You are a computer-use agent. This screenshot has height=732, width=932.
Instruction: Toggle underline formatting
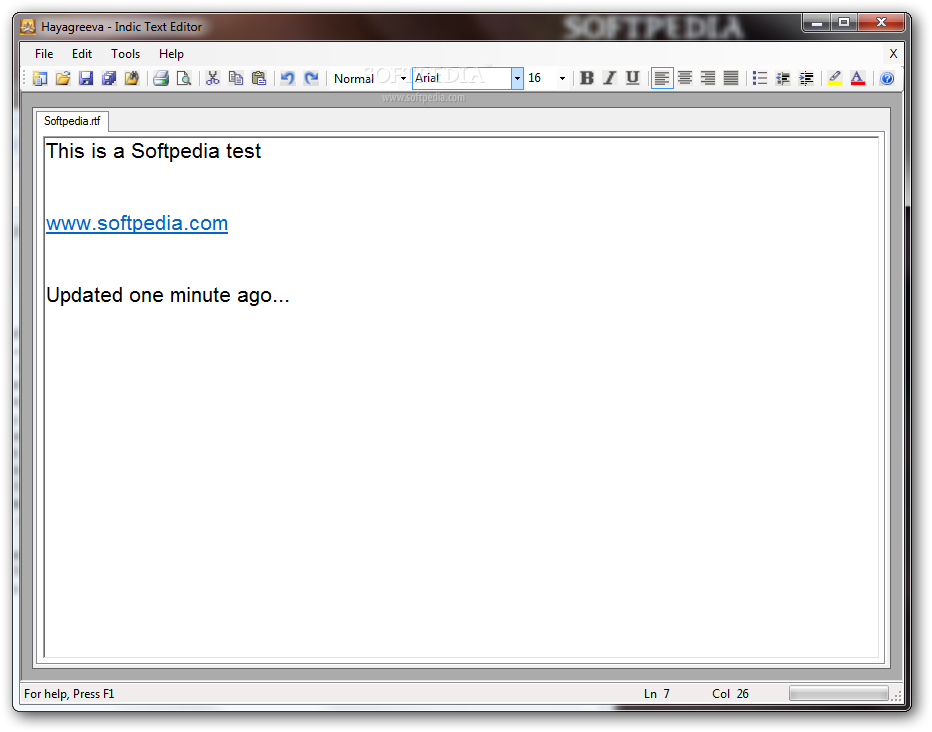pyautogui.click(x=632, y=78)
